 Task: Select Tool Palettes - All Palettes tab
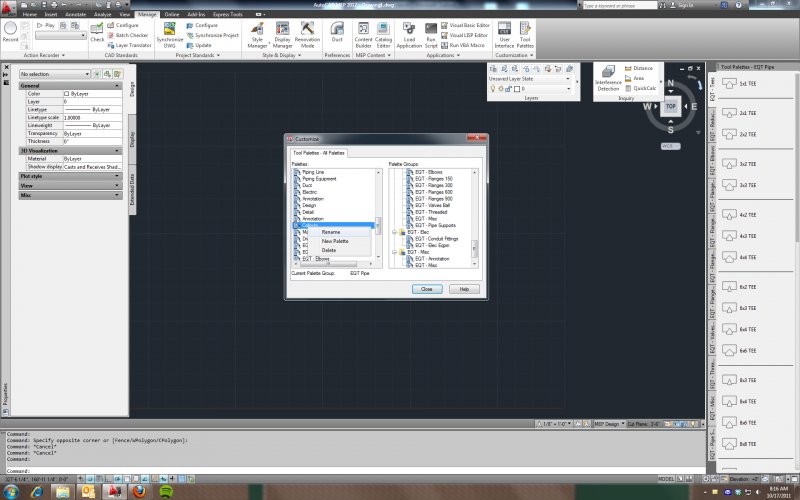319,153
